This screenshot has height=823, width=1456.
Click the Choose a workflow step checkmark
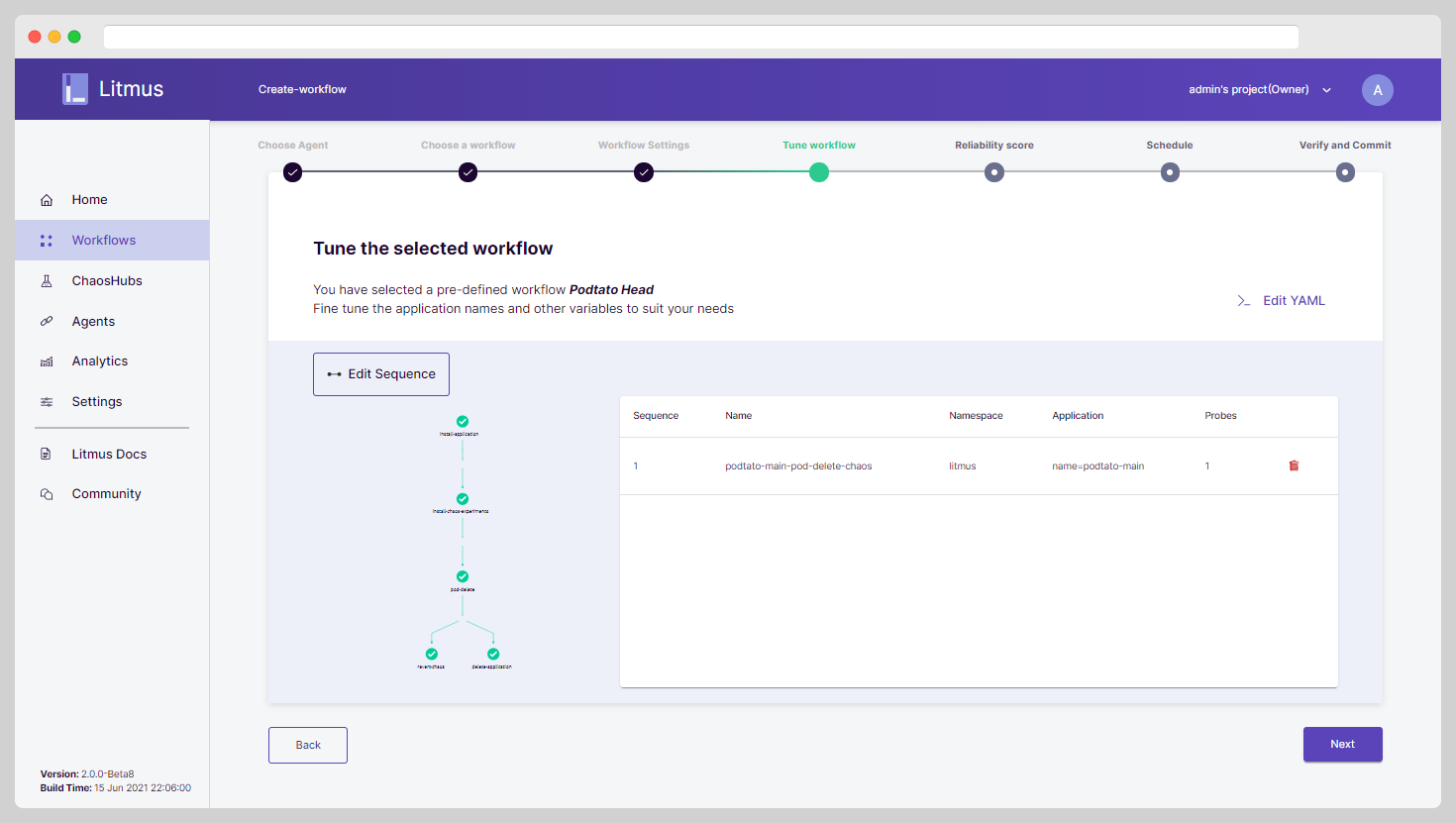[x=468, y=172]
